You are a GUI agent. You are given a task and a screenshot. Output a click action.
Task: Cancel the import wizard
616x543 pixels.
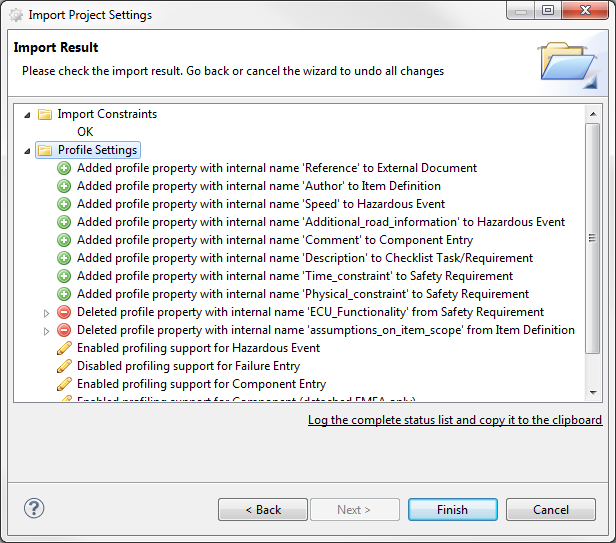[x=550, y=510]
